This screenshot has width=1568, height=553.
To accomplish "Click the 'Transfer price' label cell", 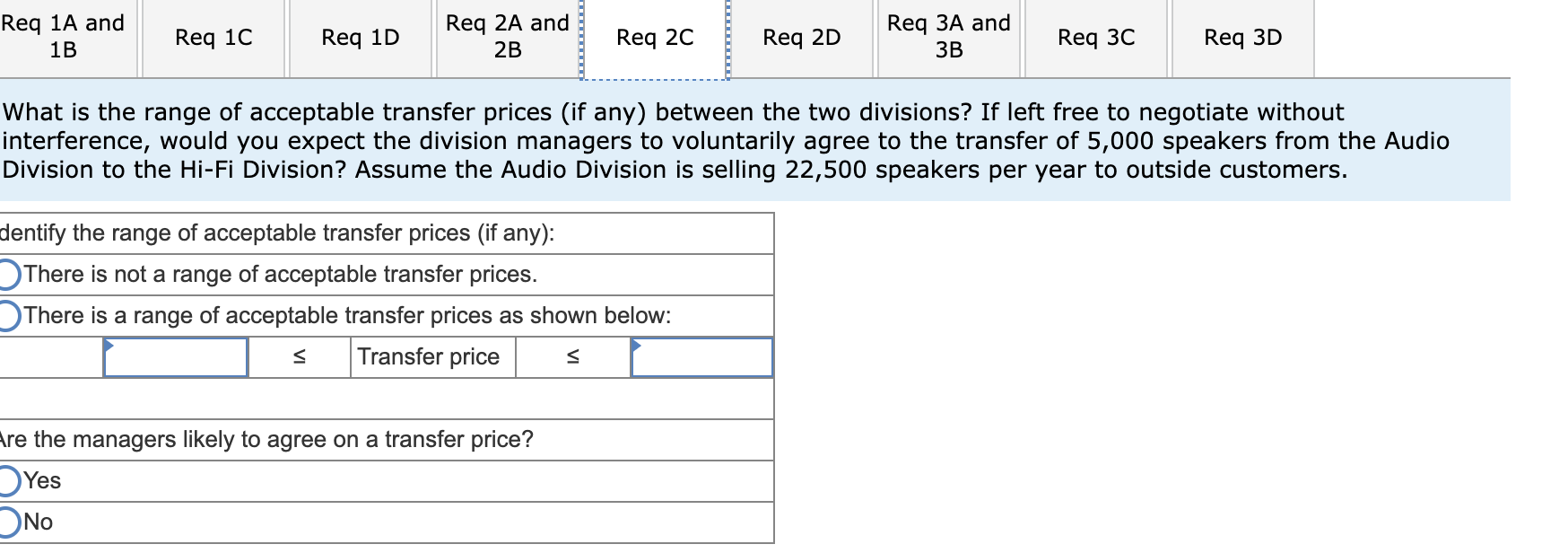I will point(431,357).
